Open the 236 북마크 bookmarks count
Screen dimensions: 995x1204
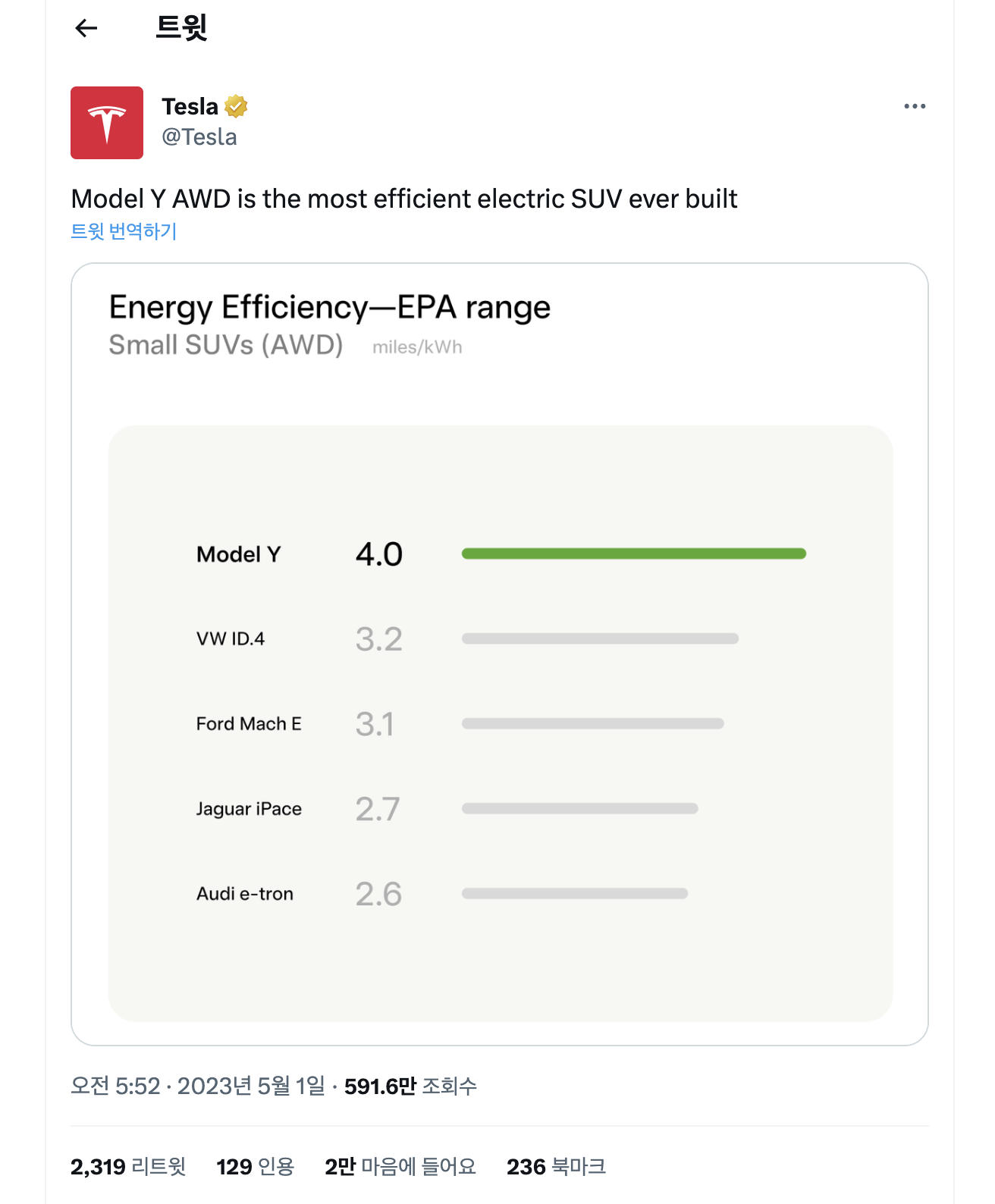557,1166
